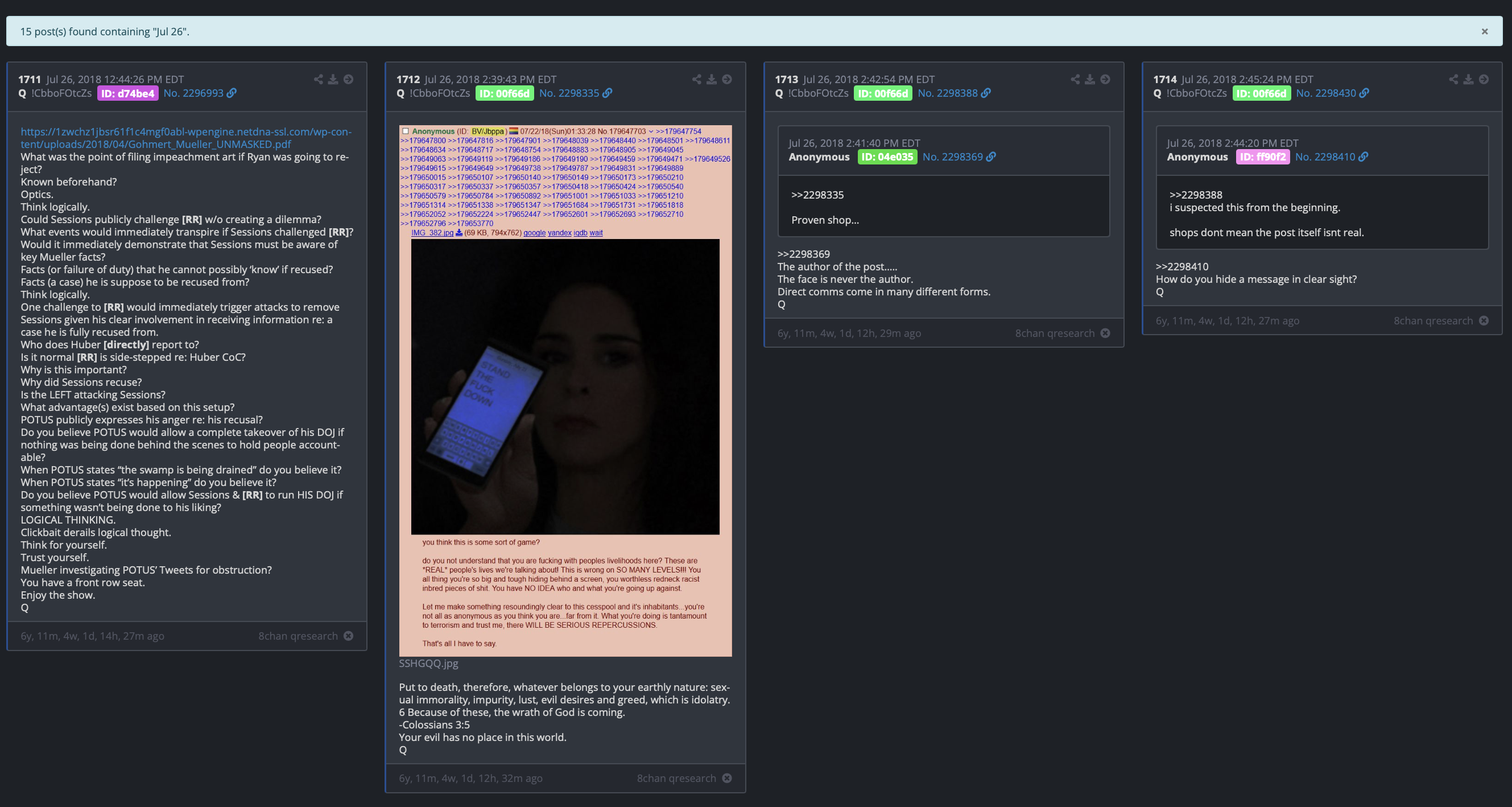Image resolution: width=1512 pixels, height=807 pixels.
Task: Click '6y, 11m, 4w, 1d, 14h, 27m ago' text
Action: 93,636
